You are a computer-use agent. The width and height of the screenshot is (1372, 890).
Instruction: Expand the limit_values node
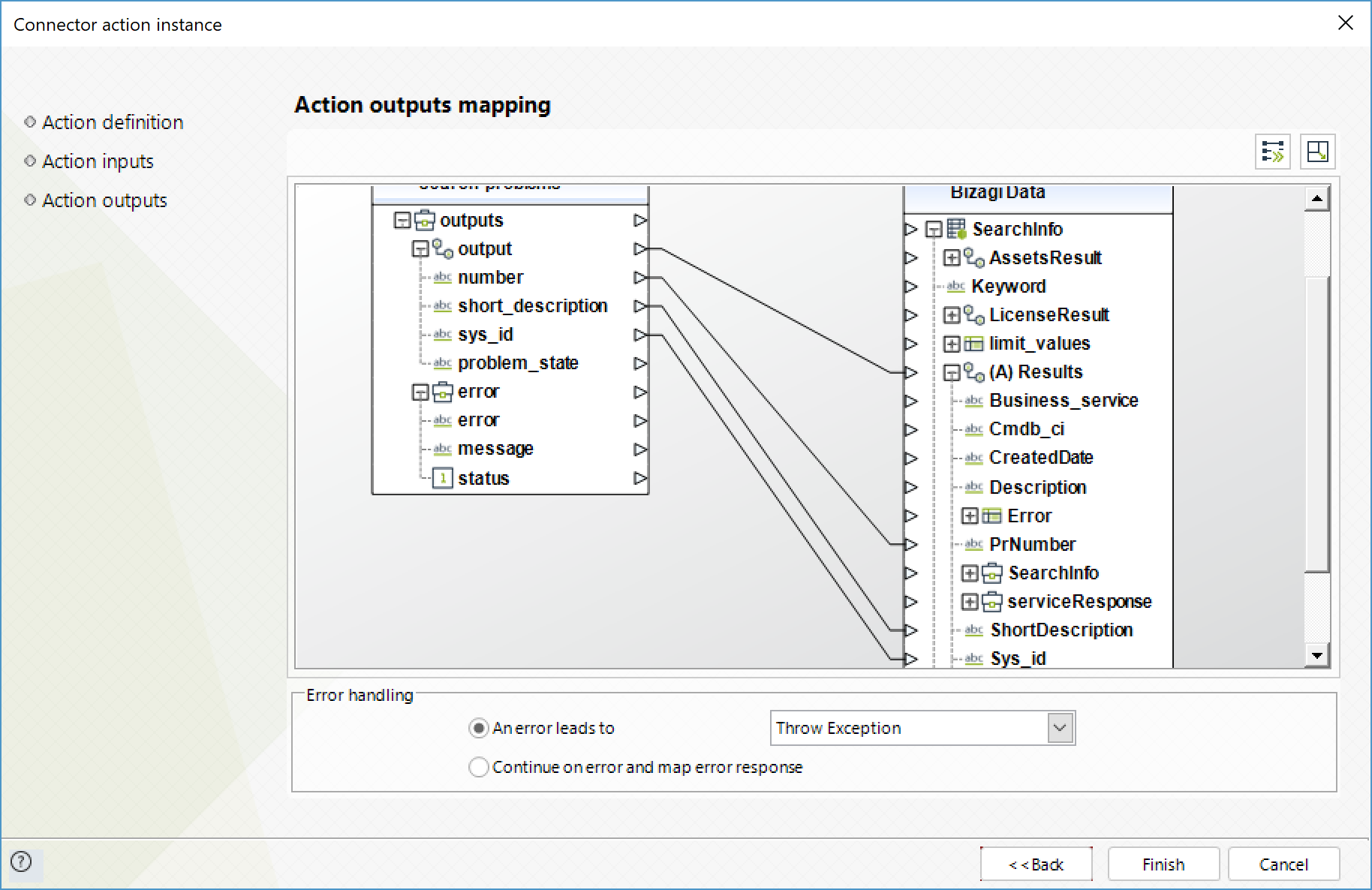[952, 344]
